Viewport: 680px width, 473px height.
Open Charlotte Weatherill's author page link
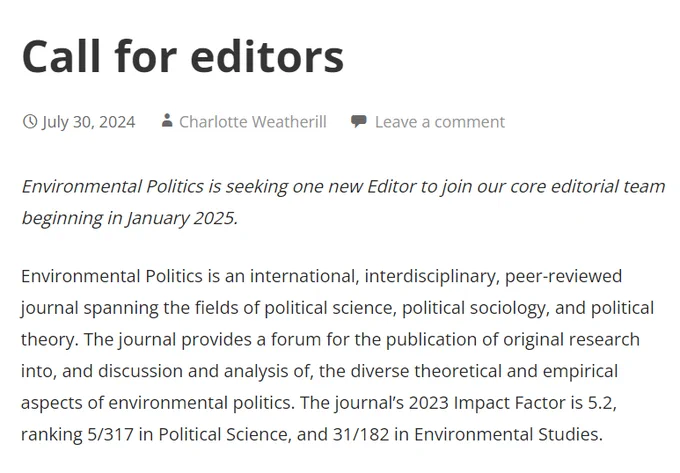[x=253, y=122]
